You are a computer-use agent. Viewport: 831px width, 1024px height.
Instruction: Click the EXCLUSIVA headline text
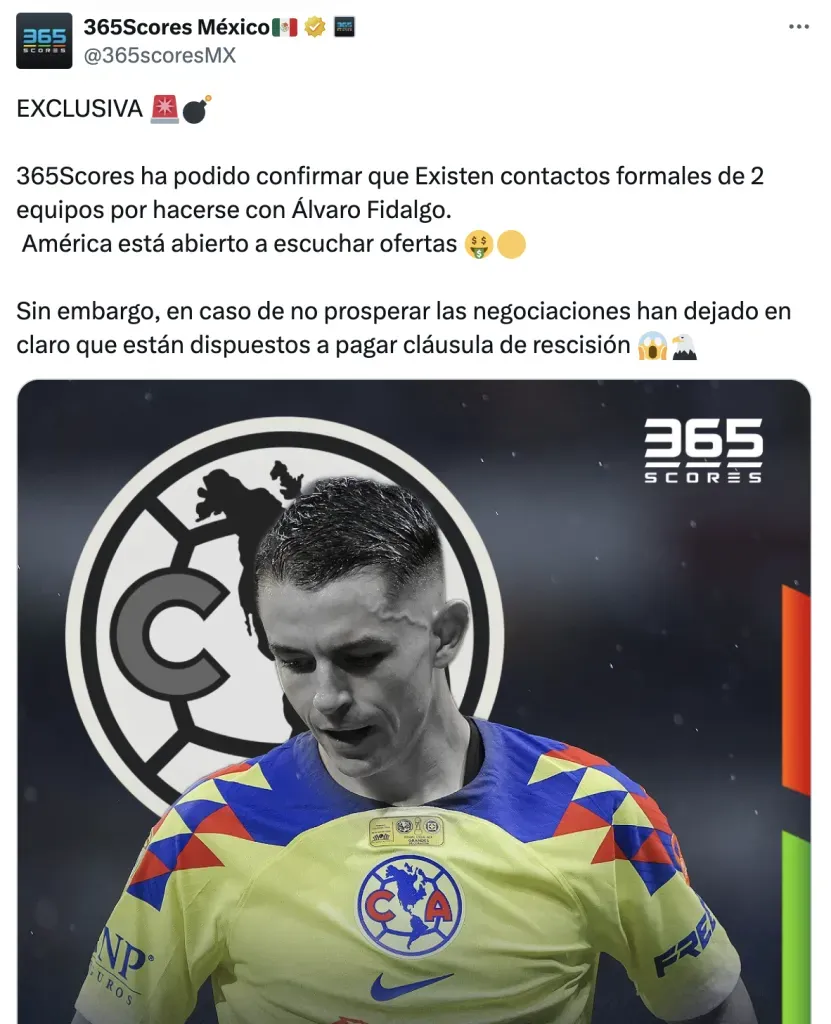pos(80,108)
